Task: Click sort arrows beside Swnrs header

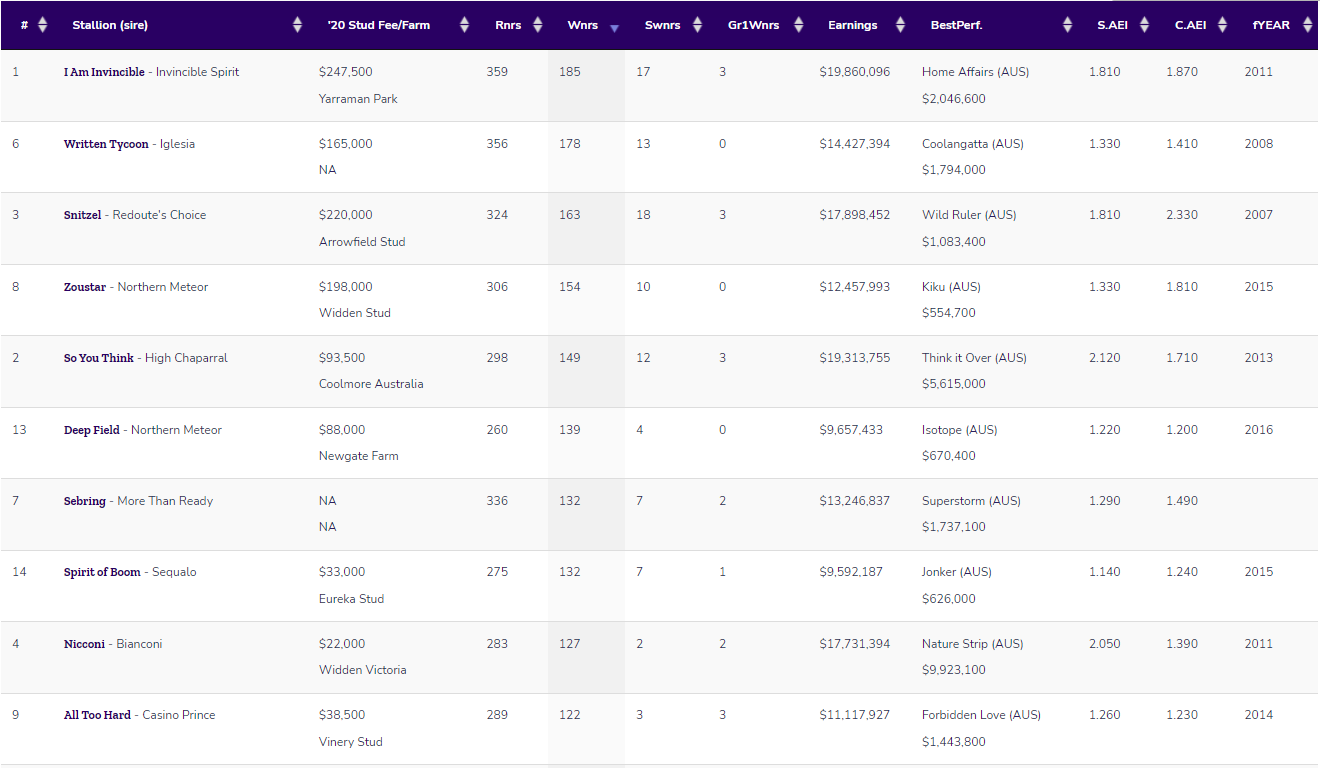Action: pos(697,25)
